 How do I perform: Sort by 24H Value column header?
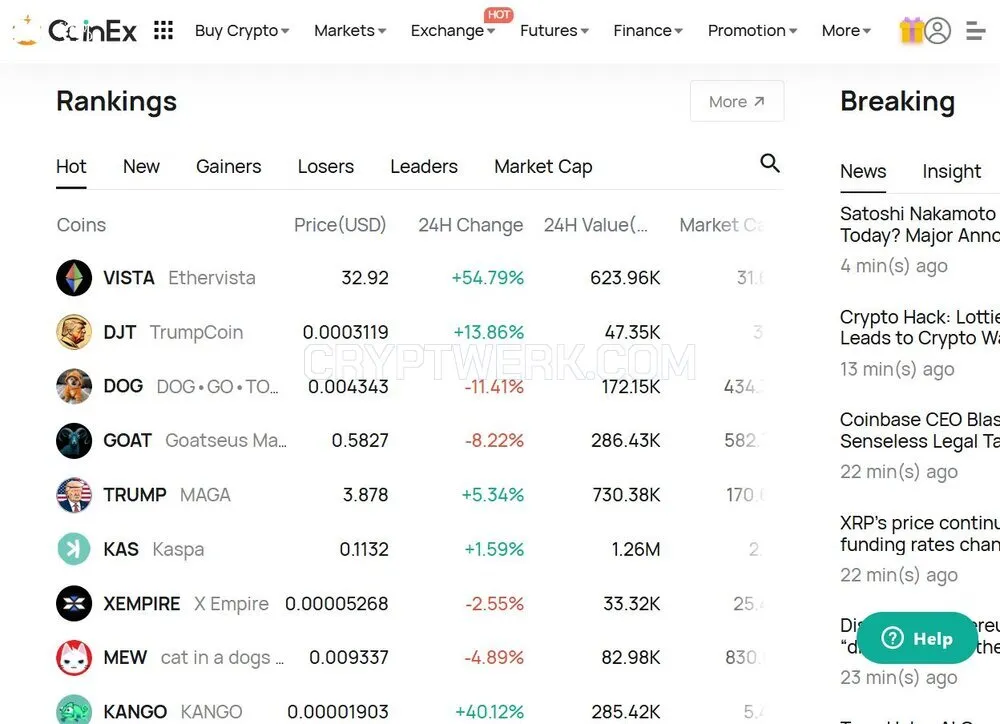tap(596, 225)
